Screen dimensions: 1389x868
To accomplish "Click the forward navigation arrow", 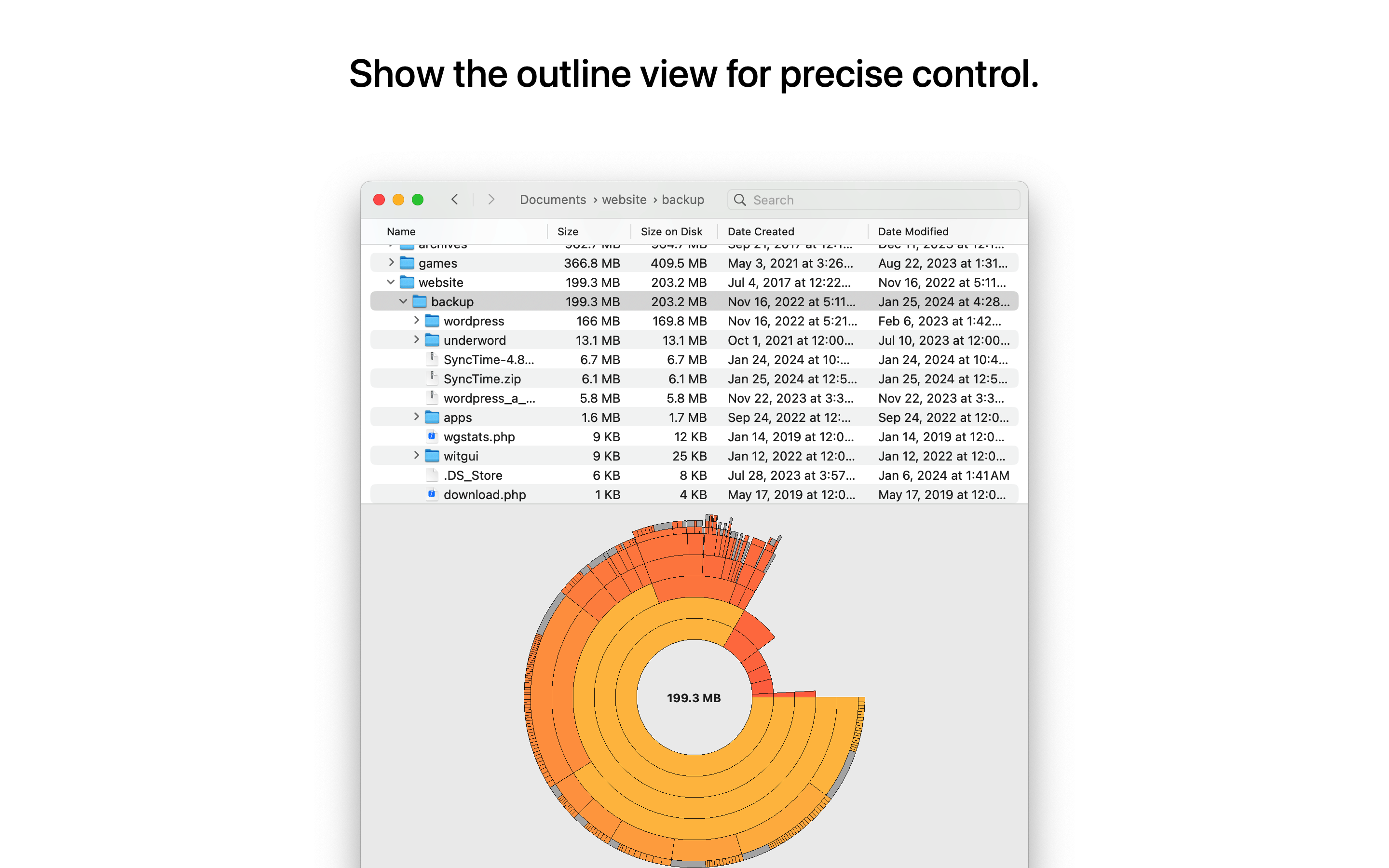I will [491, 199].
